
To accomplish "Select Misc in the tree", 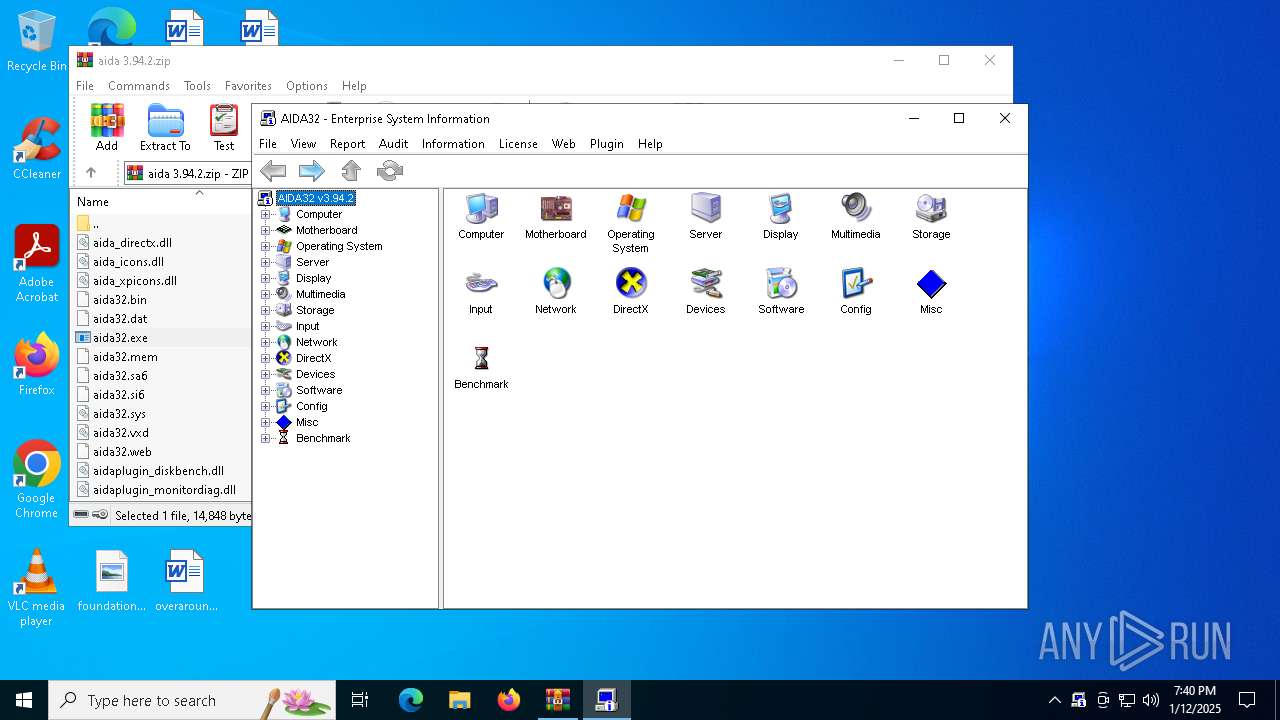I will click(x=307, y=422).
